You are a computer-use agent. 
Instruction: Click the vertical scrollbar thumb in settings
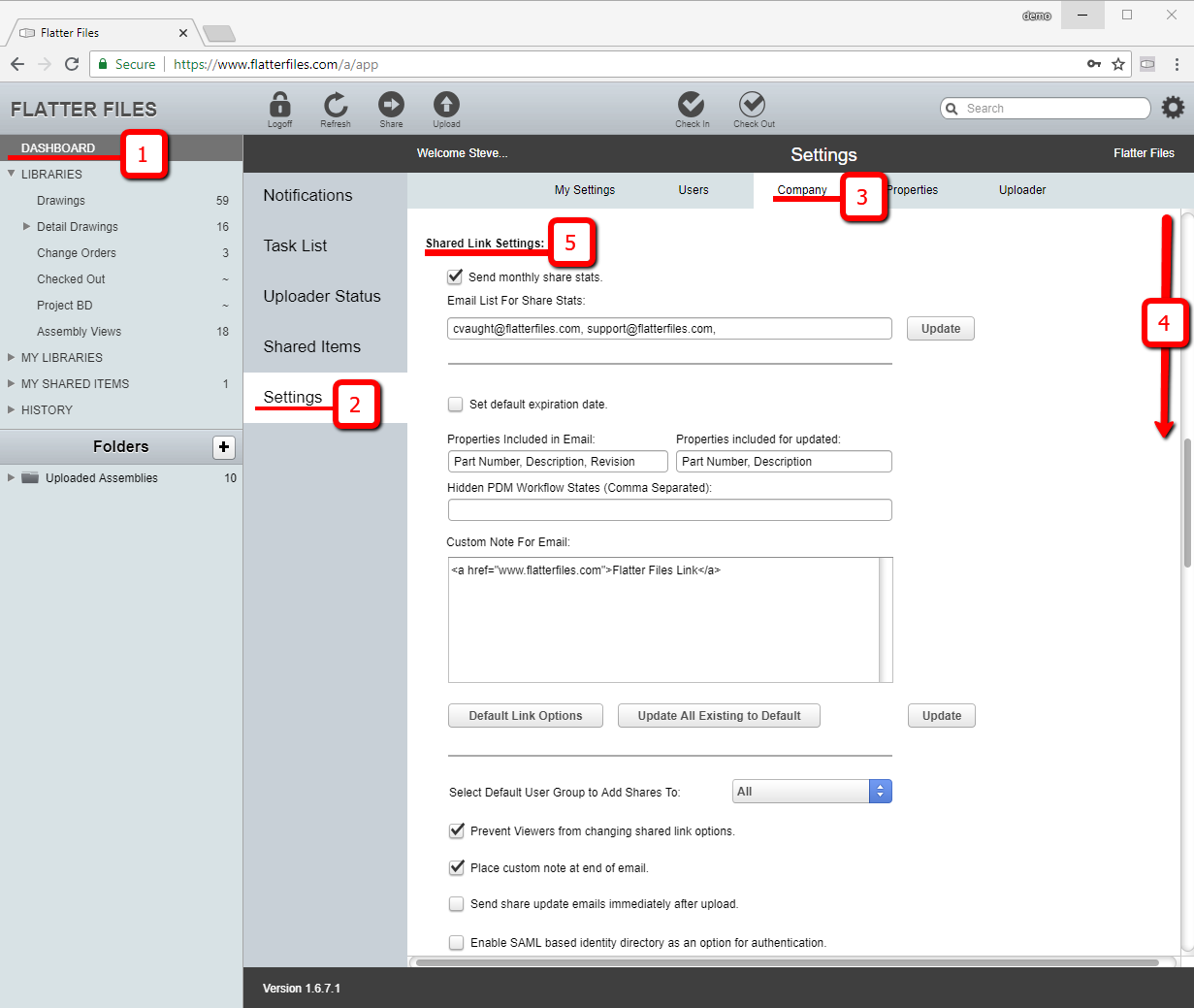point(1187,503)
